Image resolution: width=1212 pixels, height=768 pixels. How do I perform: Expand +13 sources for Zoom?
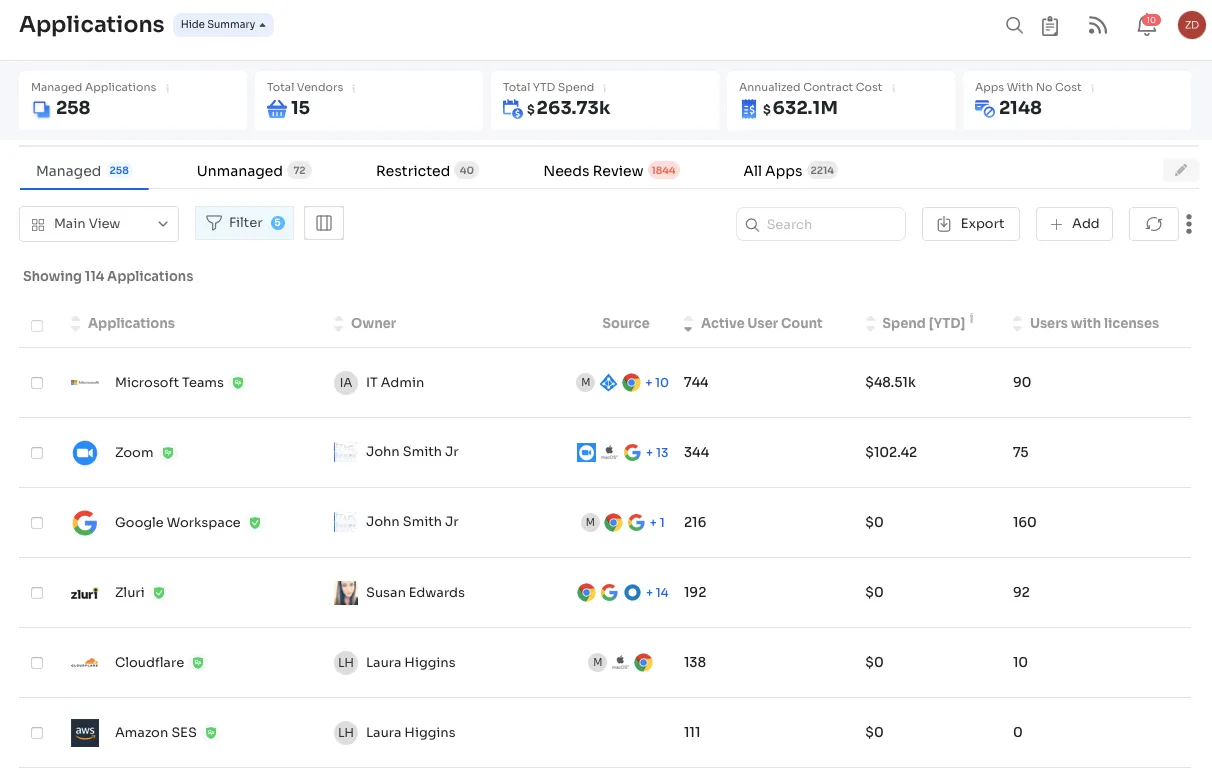click(x=657, y=452)
